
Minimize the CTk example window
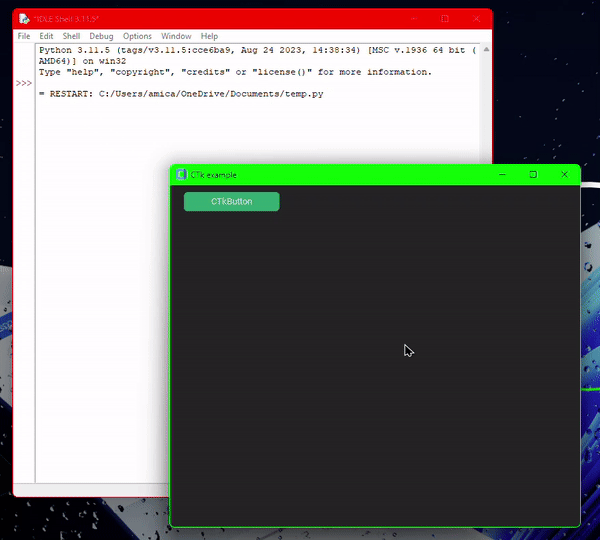(501, 175)
